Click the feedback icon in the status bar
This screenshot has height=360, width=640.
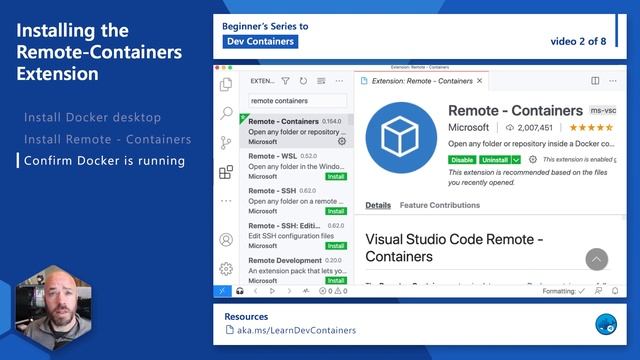[598, 291]
